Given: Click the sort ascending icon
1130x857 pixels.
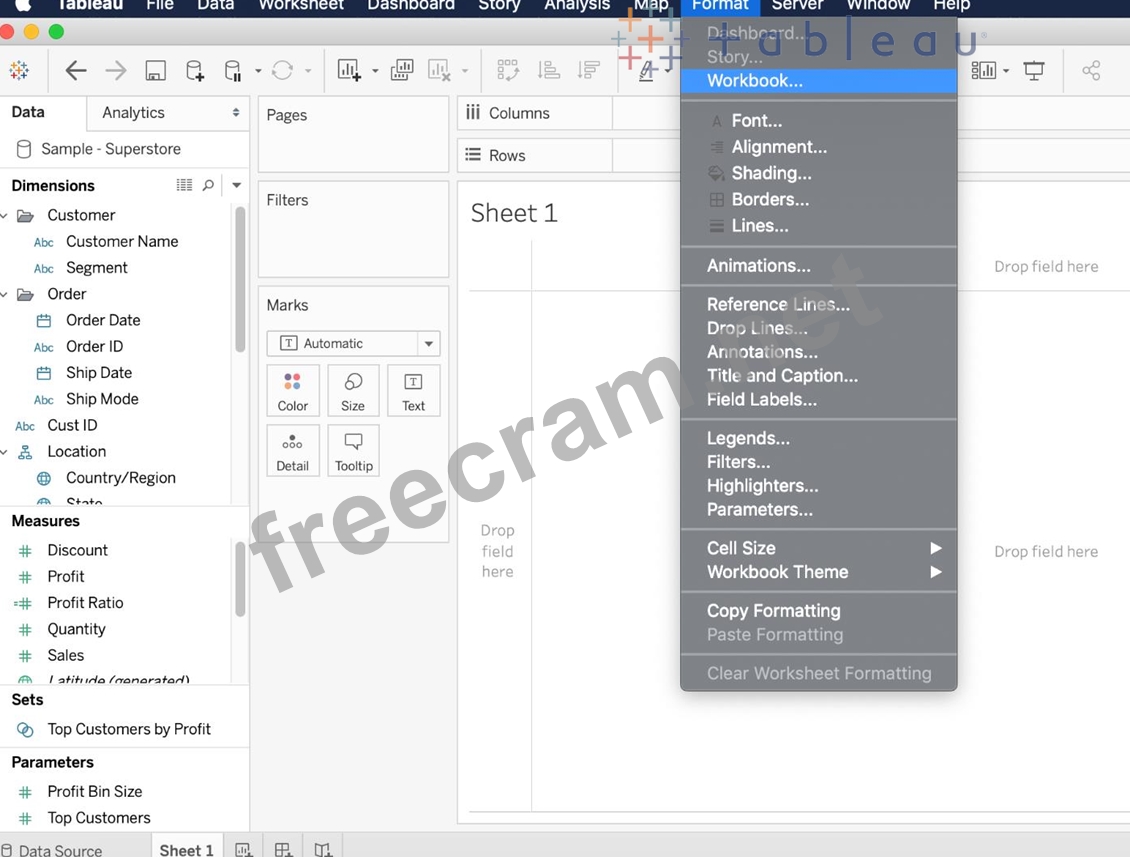Looking at the screenshot, I should (548, 70).
